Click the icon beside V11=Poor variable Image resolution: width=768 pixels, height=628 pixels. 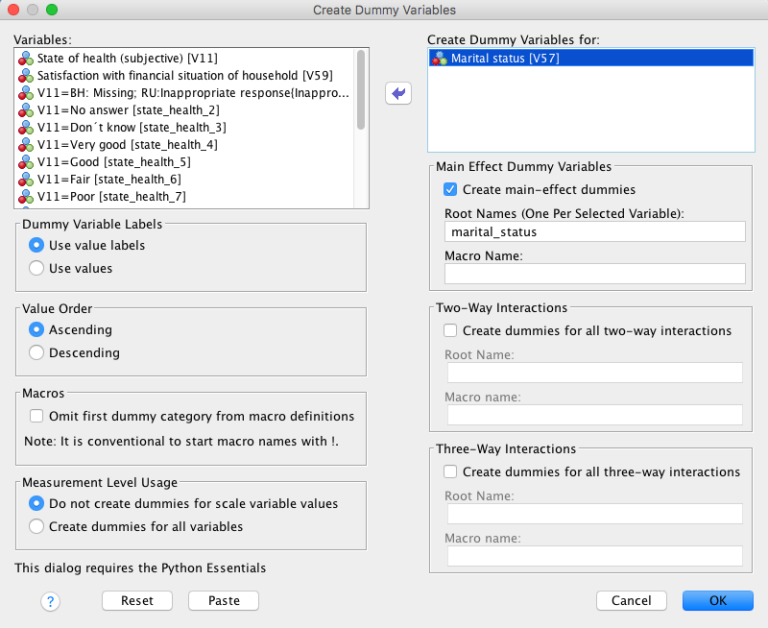25,197
